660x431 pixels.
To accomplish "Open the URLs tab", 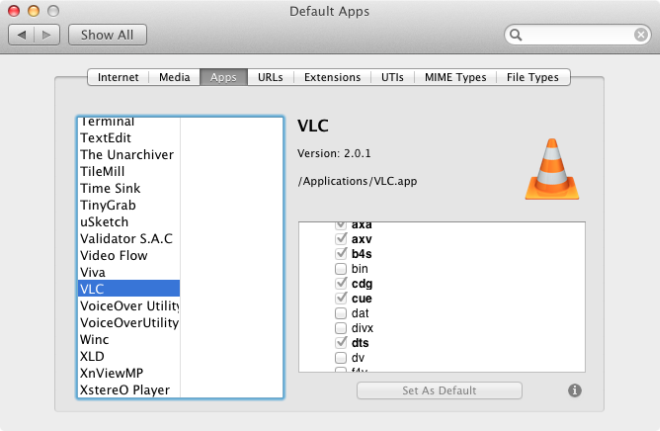I will [x=270, y=77].
